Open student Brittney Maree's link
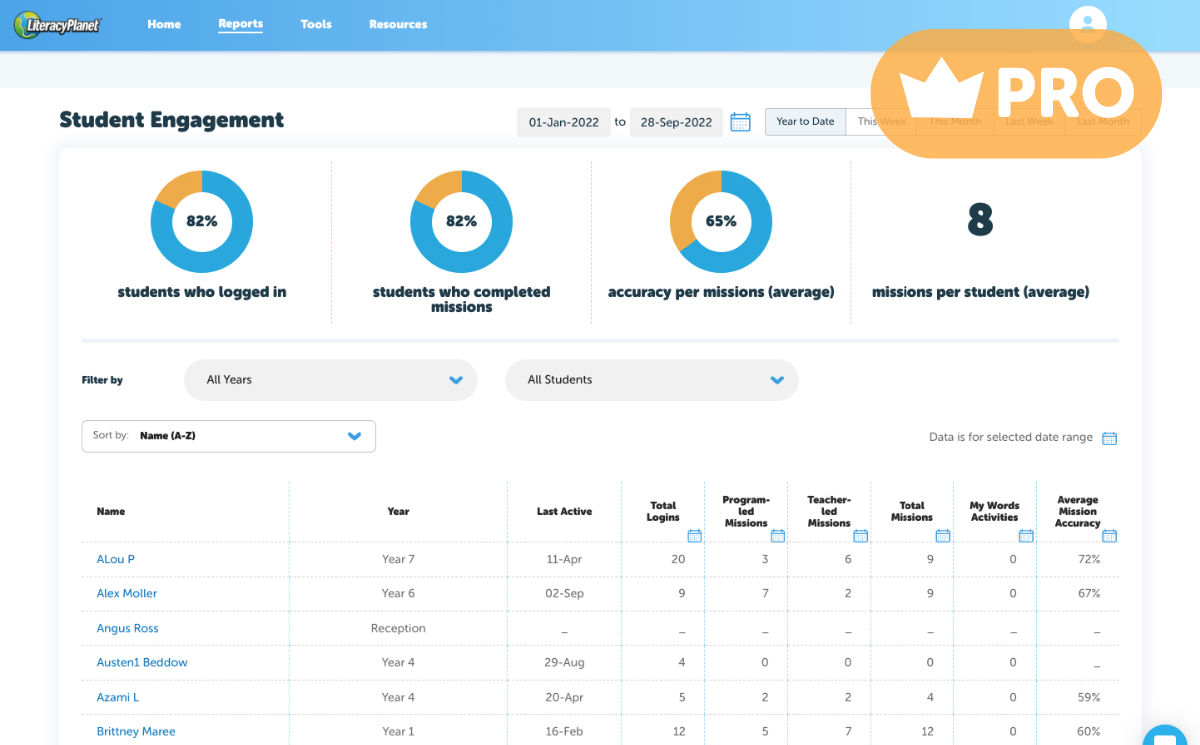 [x=136, y=732]
